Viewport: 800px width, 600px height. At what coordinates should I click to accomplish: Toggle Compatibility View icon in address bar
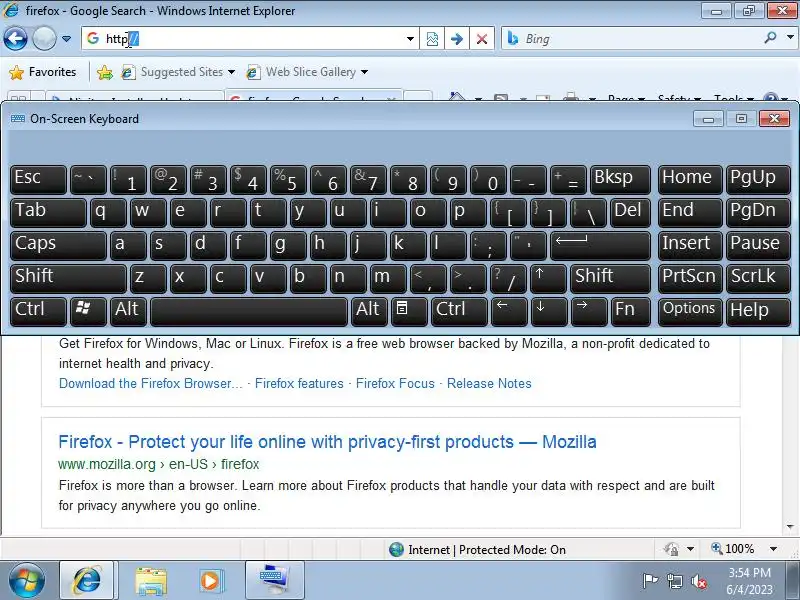click(432, 39)
